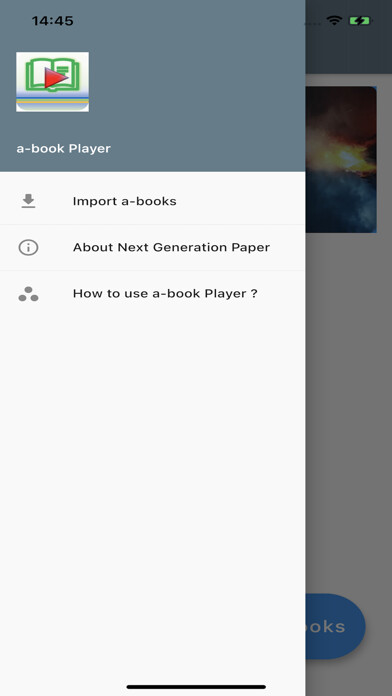Tap the dimmed blue books button
The image size is (392, 696).
[335, 626]
